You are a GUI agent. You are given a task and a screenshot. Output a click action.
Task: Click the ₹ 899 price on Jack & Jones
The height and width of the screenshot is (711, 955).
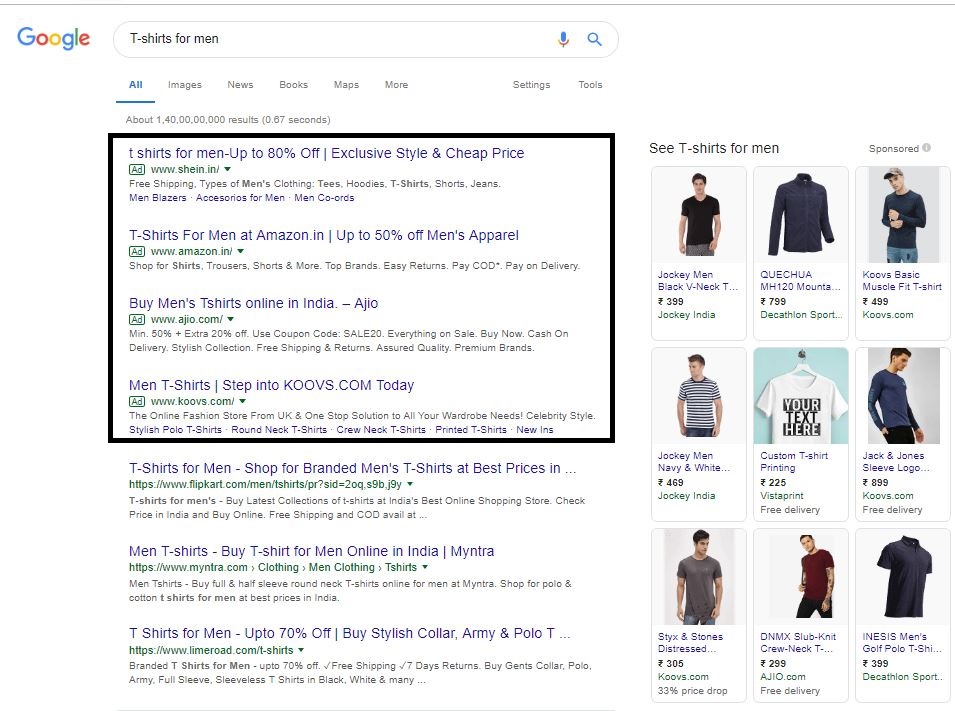click(x=875, y=483)
